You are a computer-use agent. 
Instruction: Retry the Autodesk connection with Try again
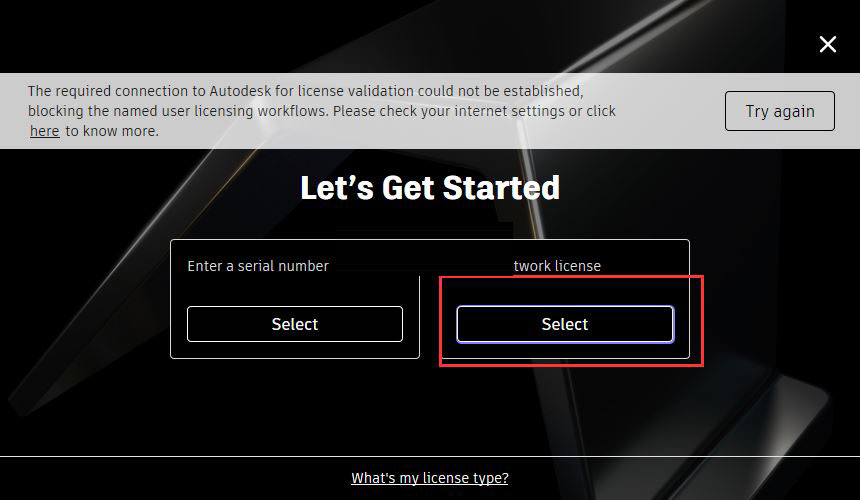click(x=779, y=111)
